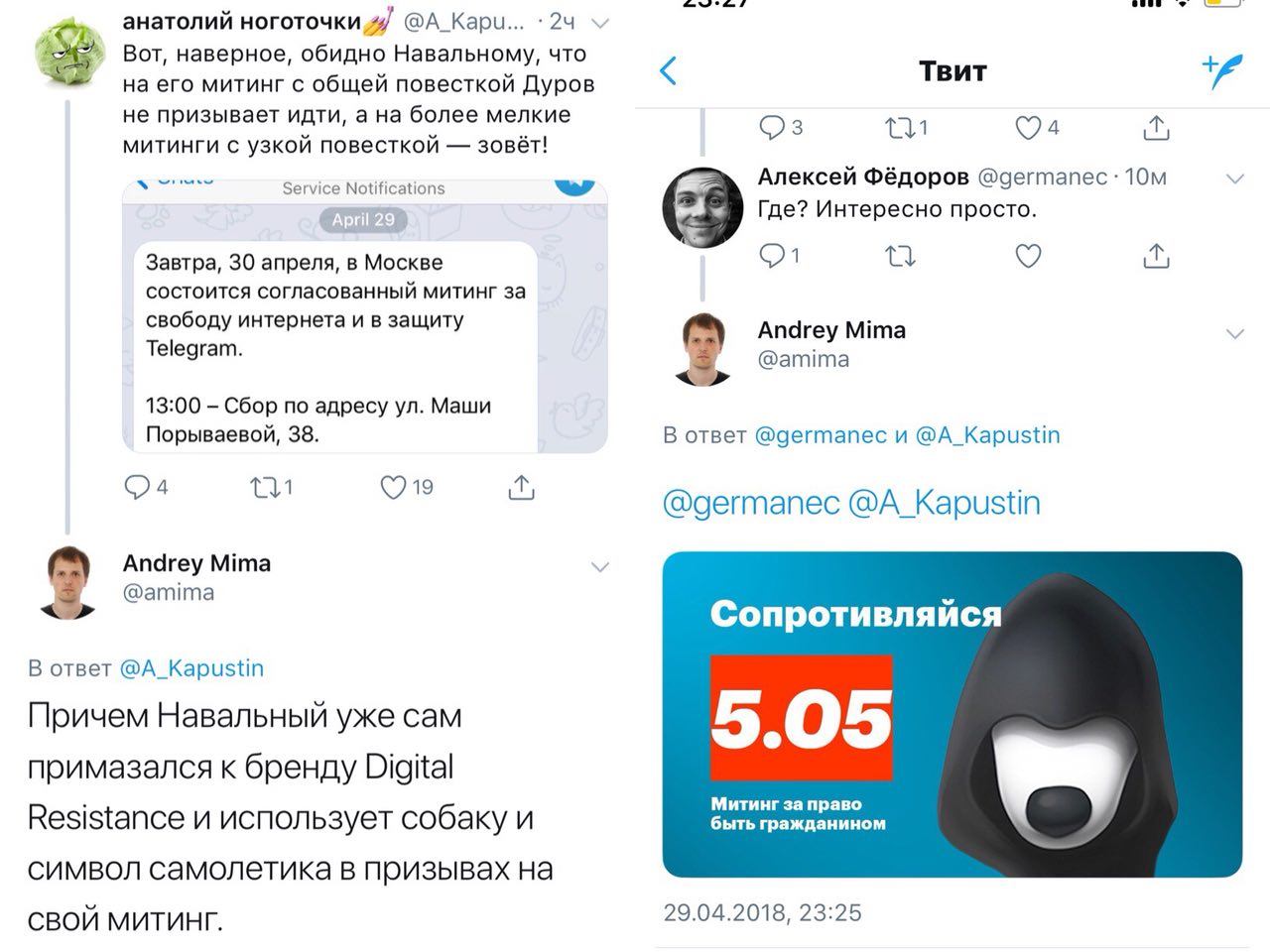The width and height of the screenshot is (1270, 952).
Task: Open @germanec mention in tweet text
Action: tap(751, 503)
